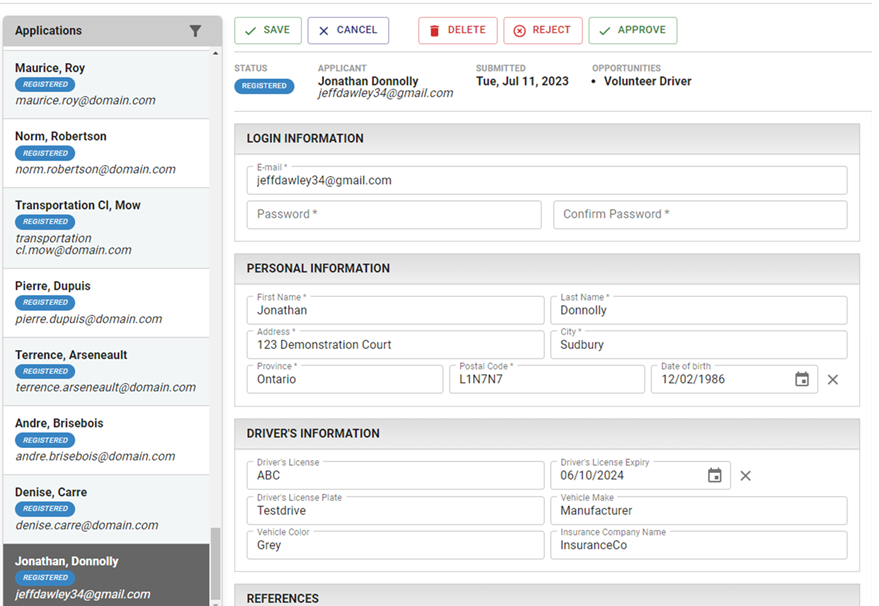
Task: Cancel the application edits
Action: click(x=348, y=30)
